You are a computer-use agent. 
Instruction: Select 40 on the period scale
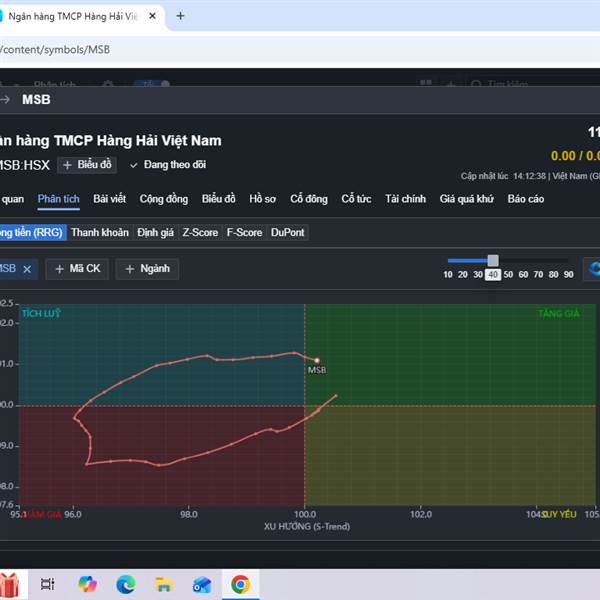[x=493, y=274]
